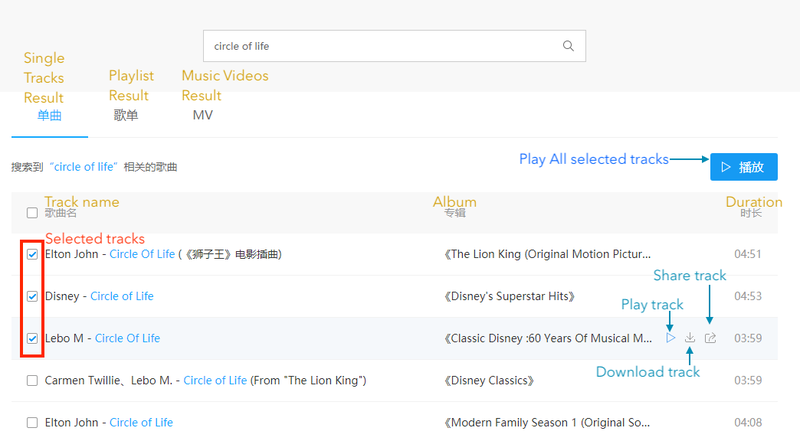This screenshot has width=800, height=441.
Task: Click the search magnifier icon
Action: (x=568, y=46)
